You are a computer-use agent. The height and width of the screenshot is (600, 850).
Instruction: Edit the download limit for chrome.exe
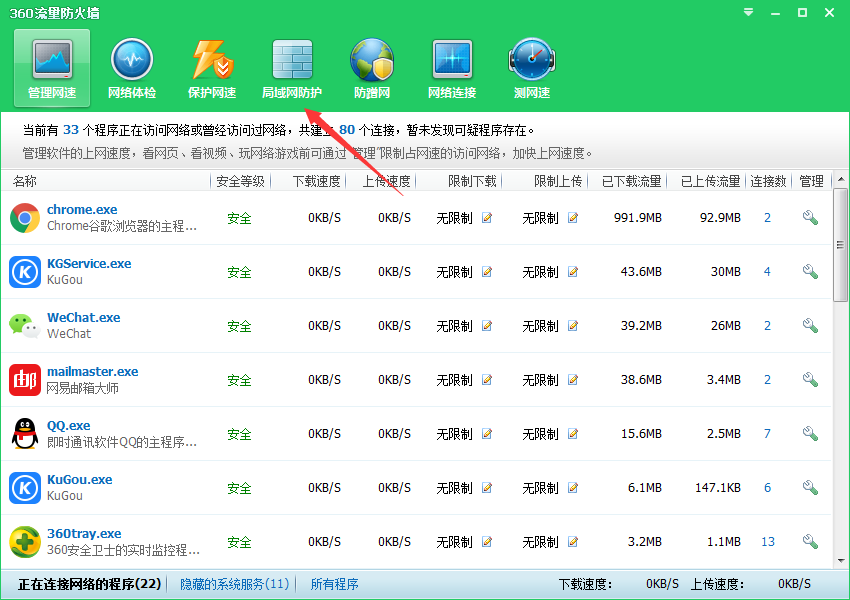488,214
